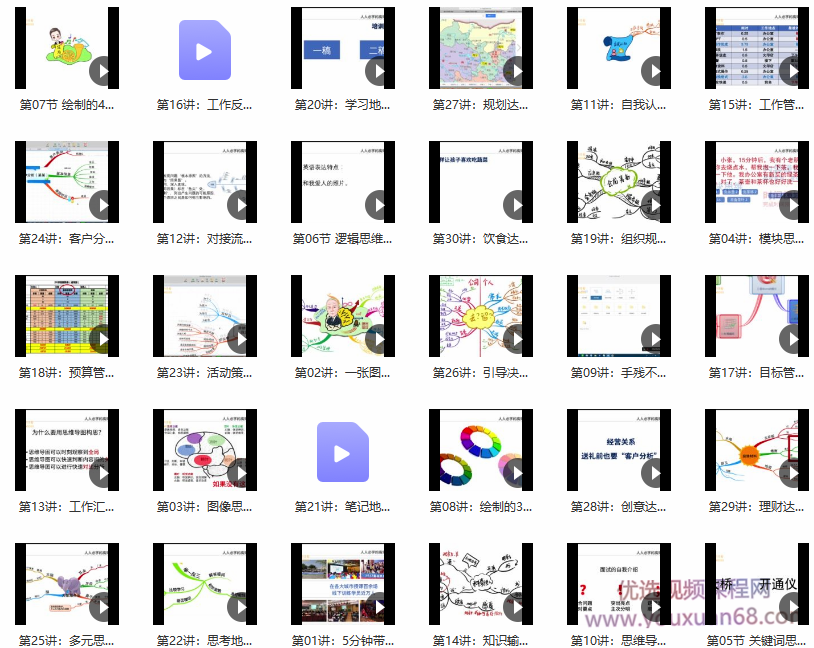Click the play button on 第13讲 工作汇 video
This screenshot has width=814, height=648.
[101, 473]
